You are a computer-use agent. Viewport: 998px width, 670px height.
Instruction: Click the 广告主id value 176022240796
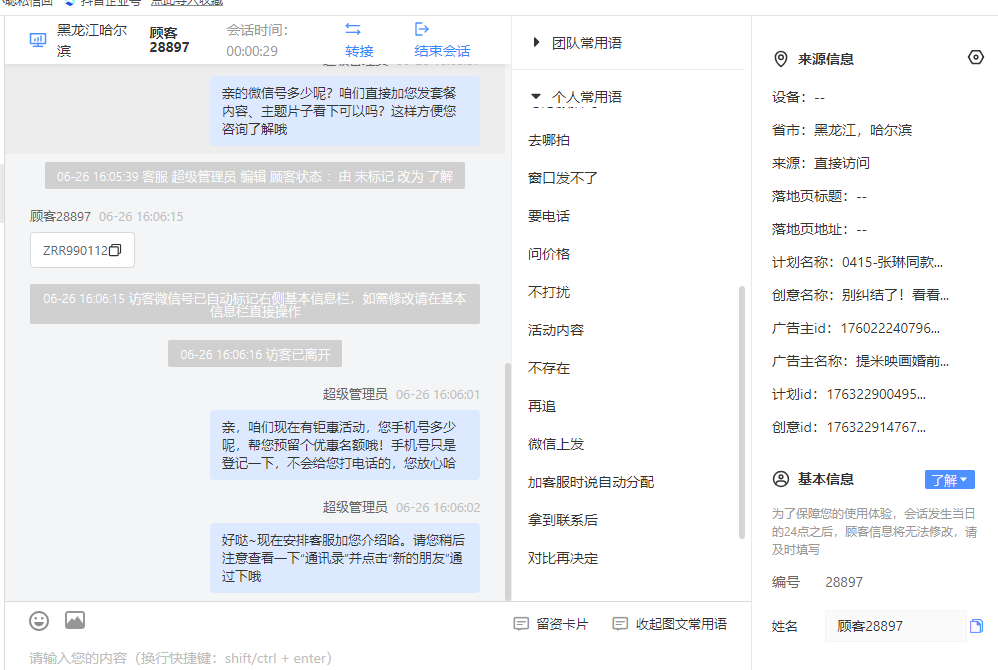pos(890,328)
